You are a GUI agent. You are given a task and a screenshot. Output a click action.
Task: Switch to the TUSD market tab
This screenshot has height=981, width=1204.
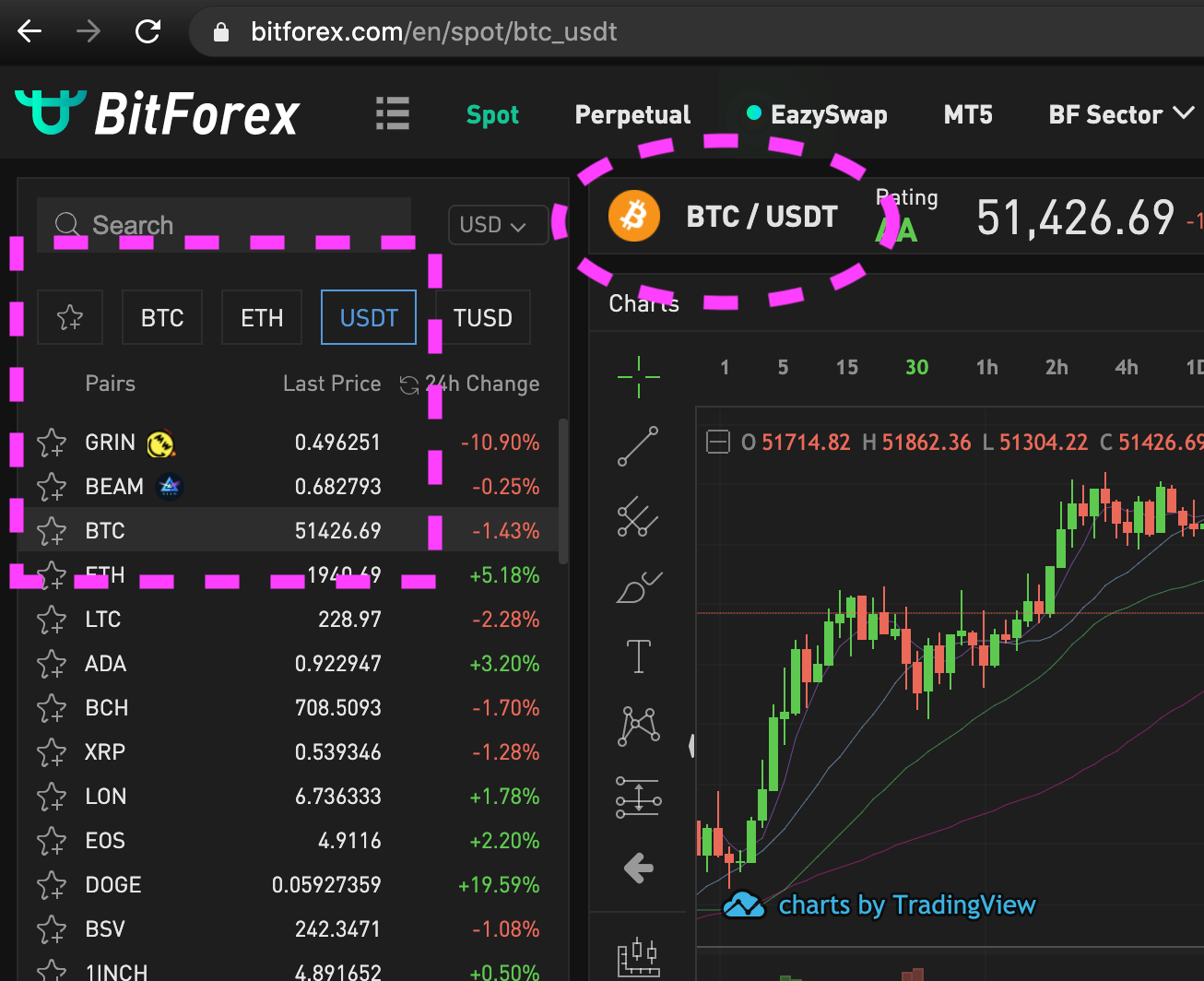(482, 317)
